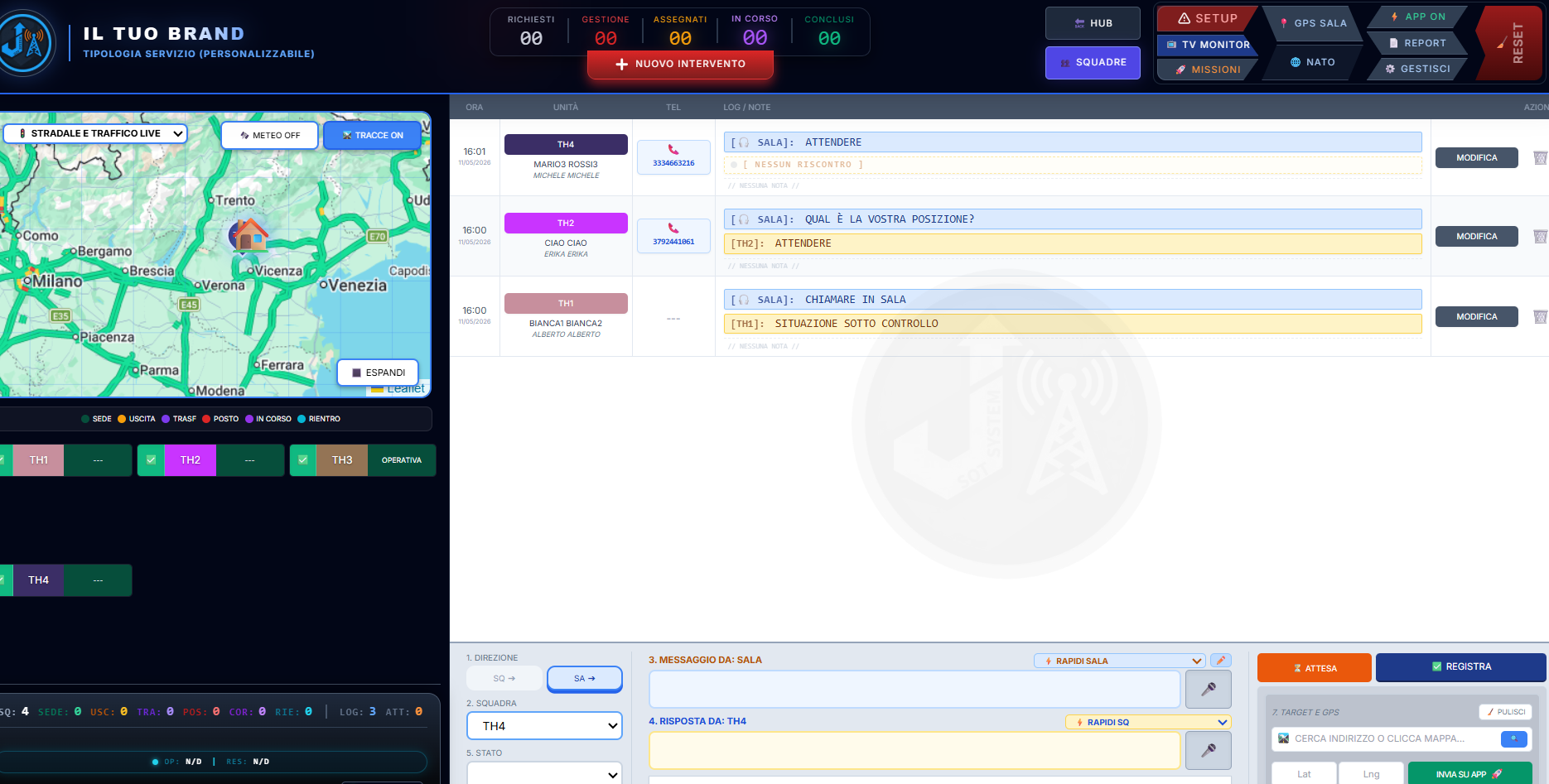
Task: Click TH3 OPERATIVA status label
Action: (x=402, y=460)
